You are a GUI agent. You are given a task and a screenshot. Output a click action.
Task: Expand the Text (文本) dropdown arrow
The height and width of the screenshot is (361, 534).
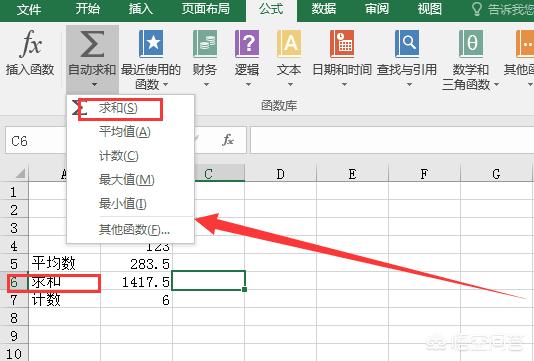290,84
